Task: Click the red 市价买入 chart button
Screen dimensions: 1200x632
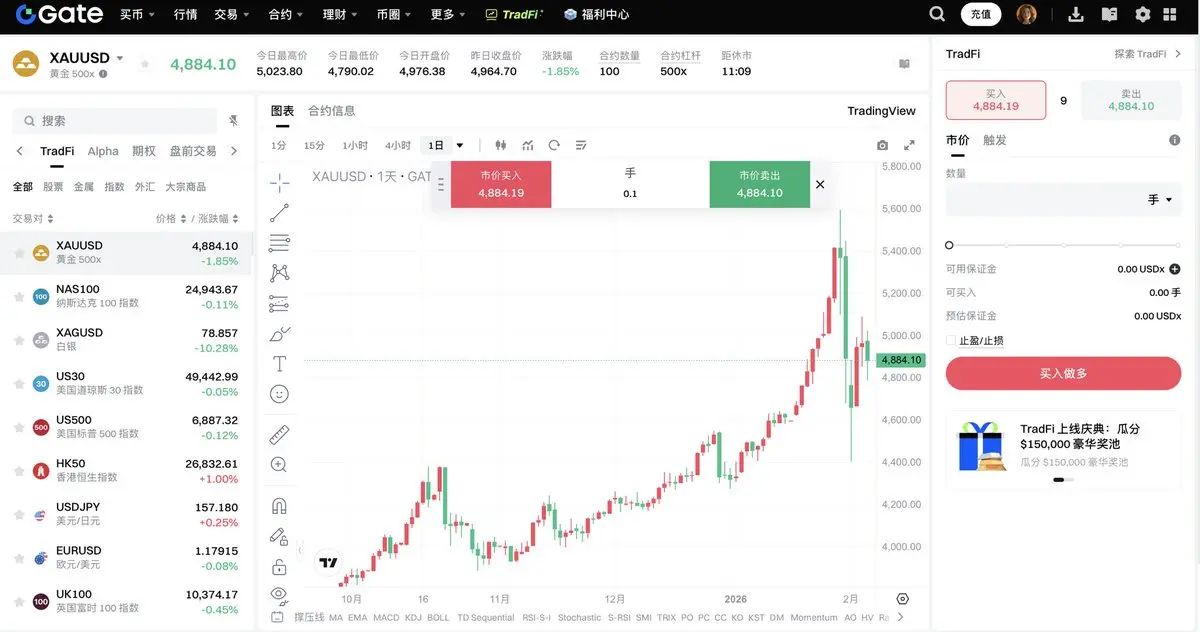Action: tap(501, 184)
